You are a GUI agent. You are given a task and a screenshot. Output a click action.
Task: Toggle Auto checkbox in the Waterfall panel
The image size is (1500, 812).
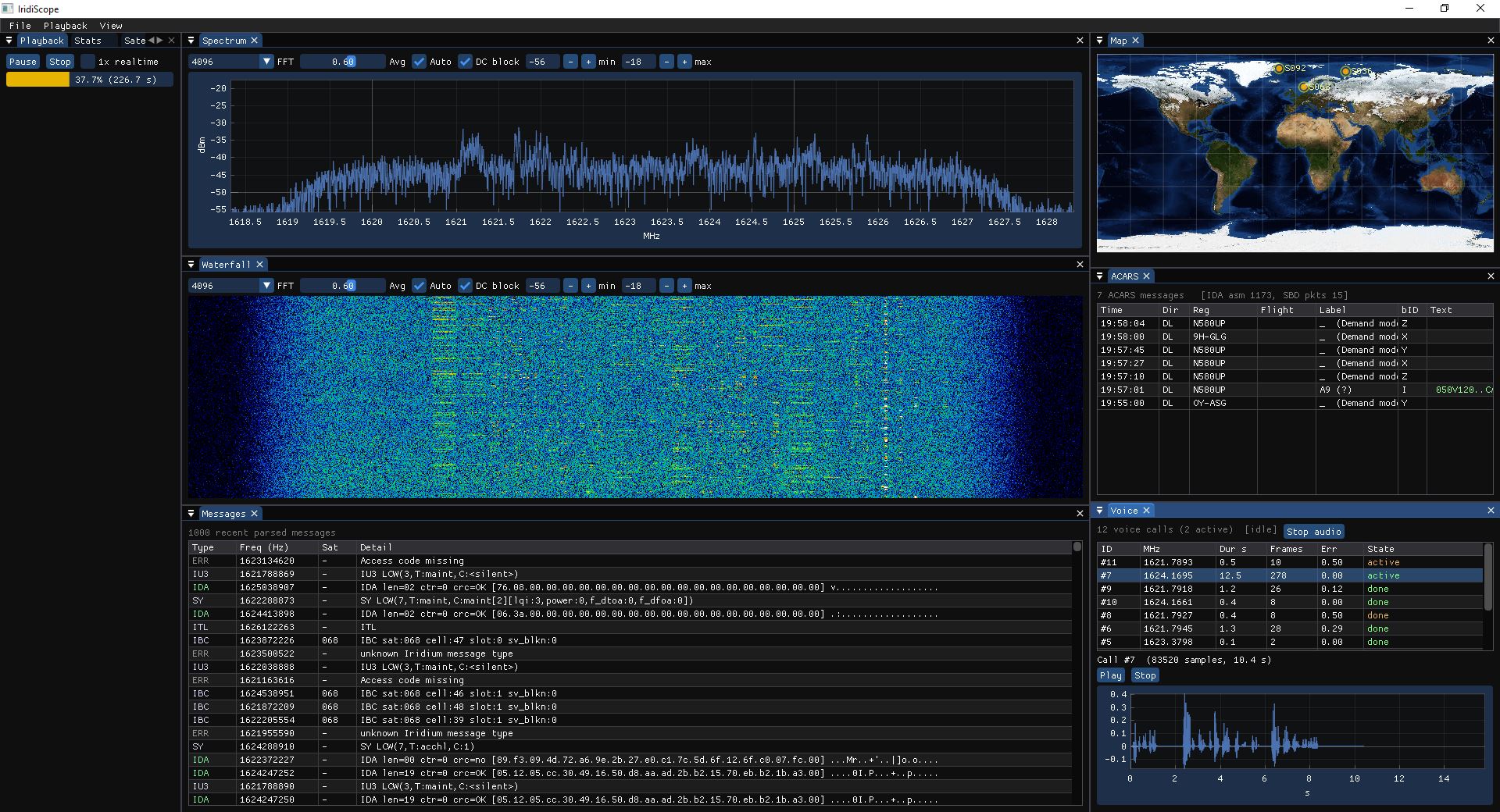pos(420,286)
